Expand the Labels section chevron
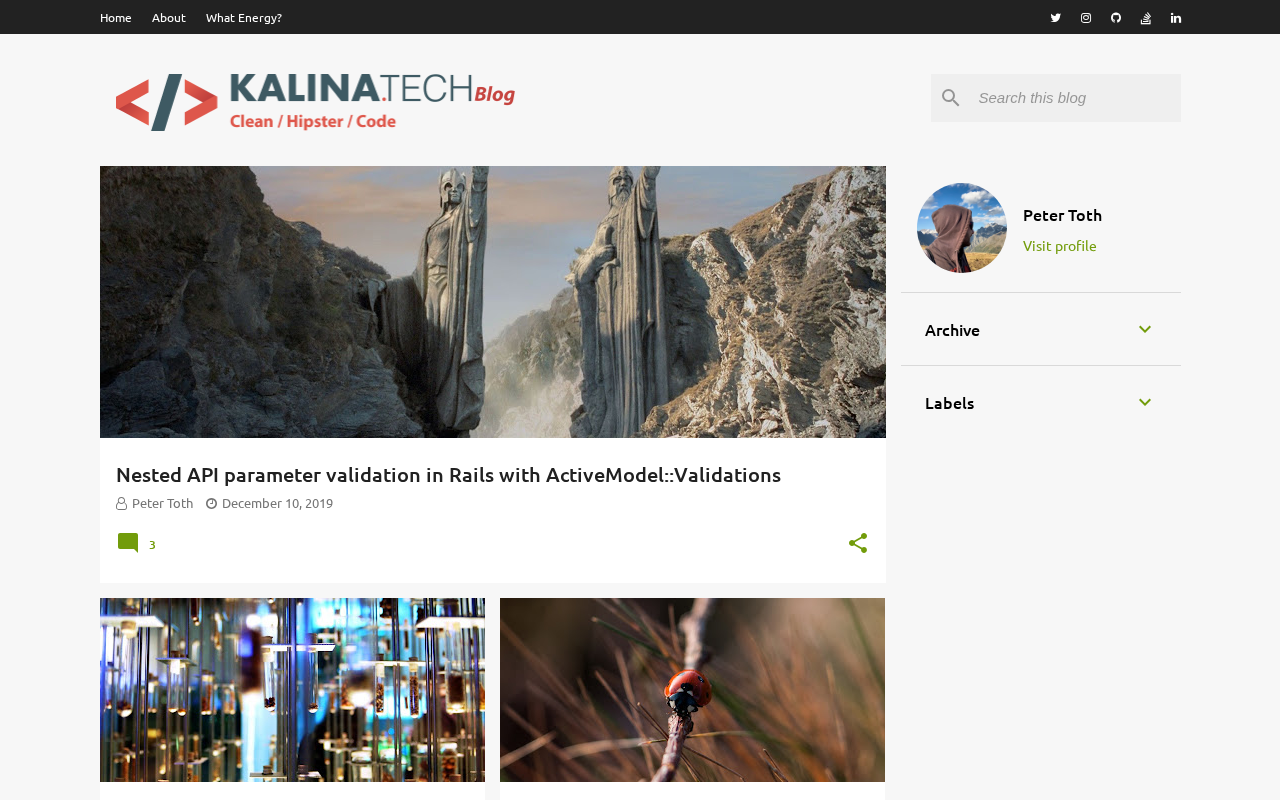 1145,402
